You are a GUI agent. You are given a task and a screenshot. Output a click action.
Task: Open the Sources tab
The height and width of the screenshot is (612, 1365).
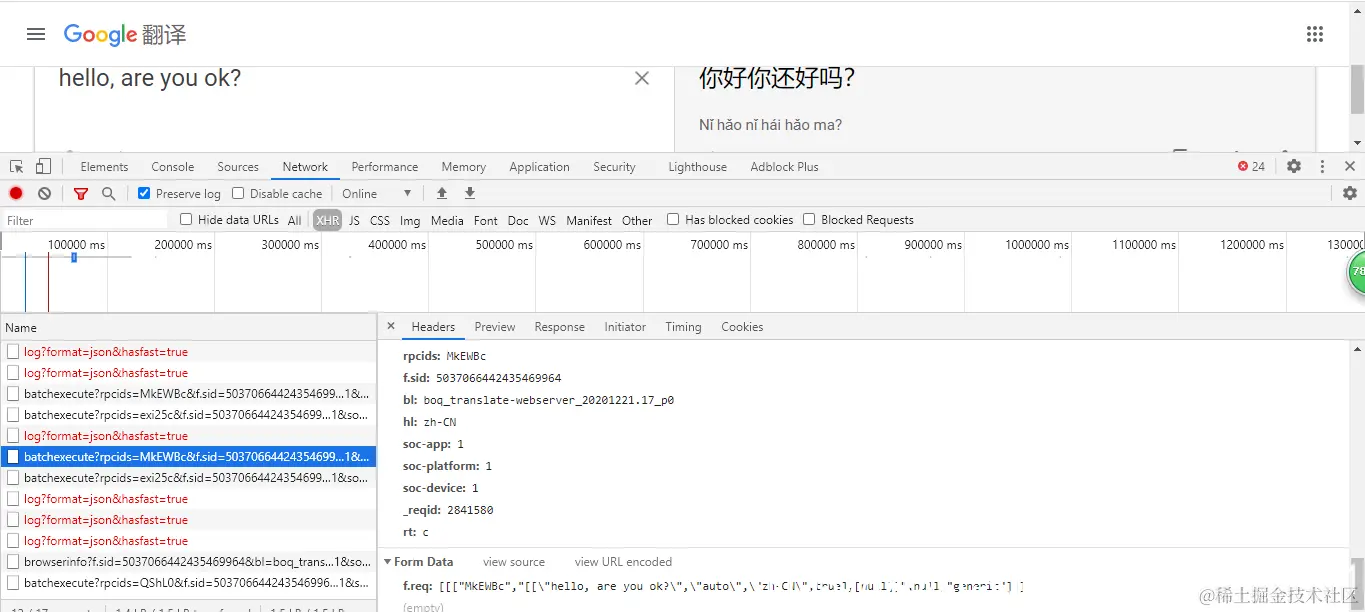coord(238,167)
